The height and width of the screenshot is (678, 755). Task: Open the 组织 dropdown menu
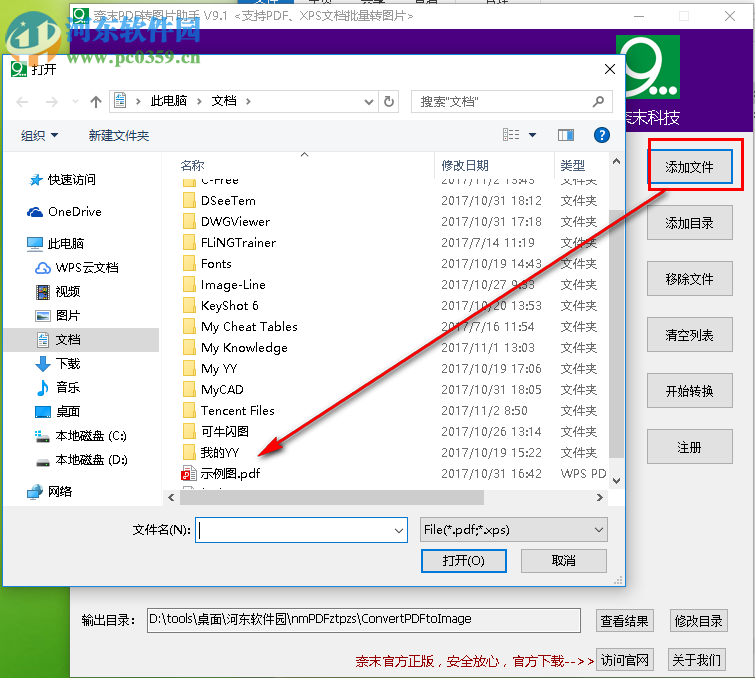coord(39,135)
